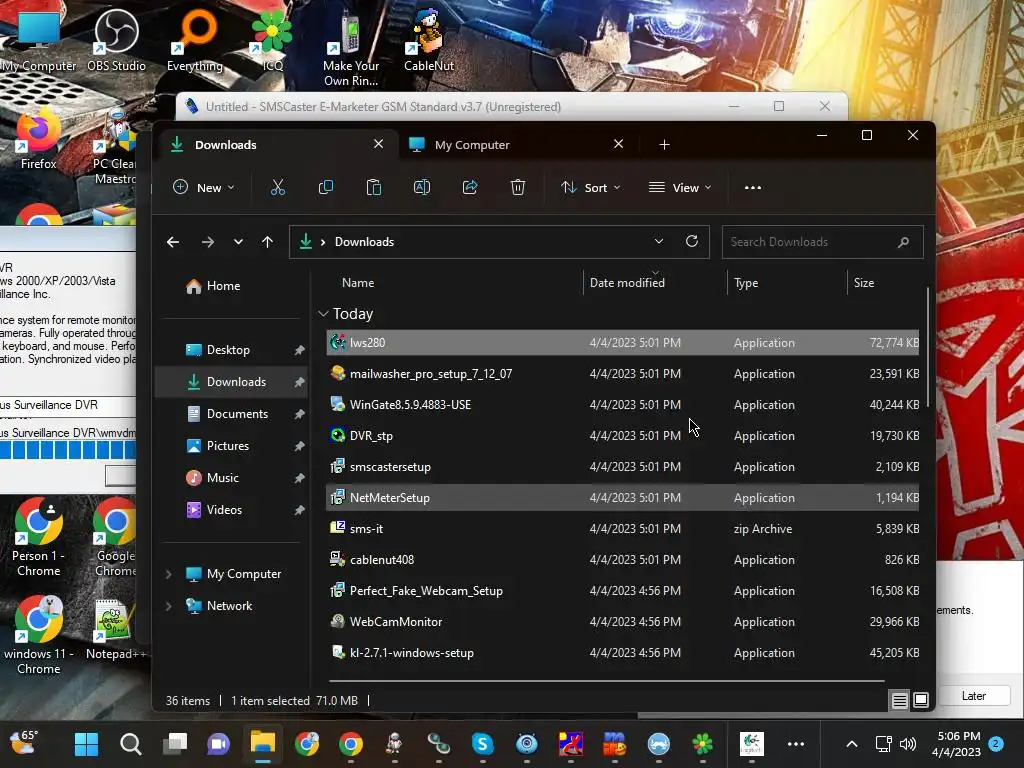Click the Rename icon in toolbar
This screenshot has height=768, width=1024.
tap(422, 188)
